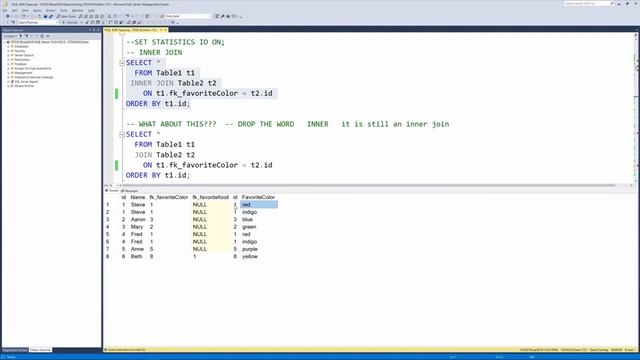The width and height of the screenshot is (640, 360).
Task: Open the File menu
Action: pyautogui.click(x=5, y=10)
